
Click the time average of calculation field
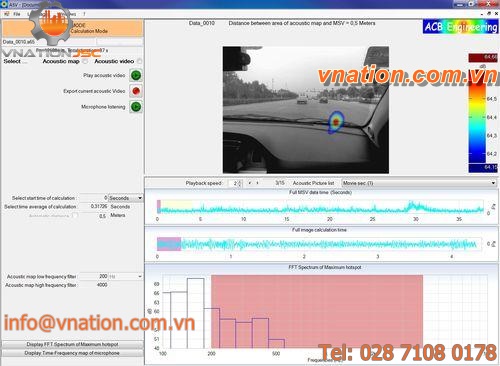coord(93,207)
